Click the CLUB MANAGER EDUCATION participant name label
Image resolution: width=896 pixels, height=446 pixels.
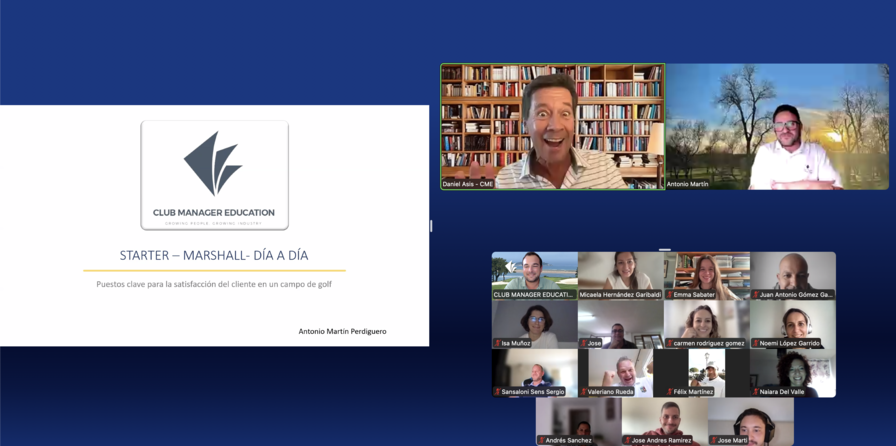(533, 295)
